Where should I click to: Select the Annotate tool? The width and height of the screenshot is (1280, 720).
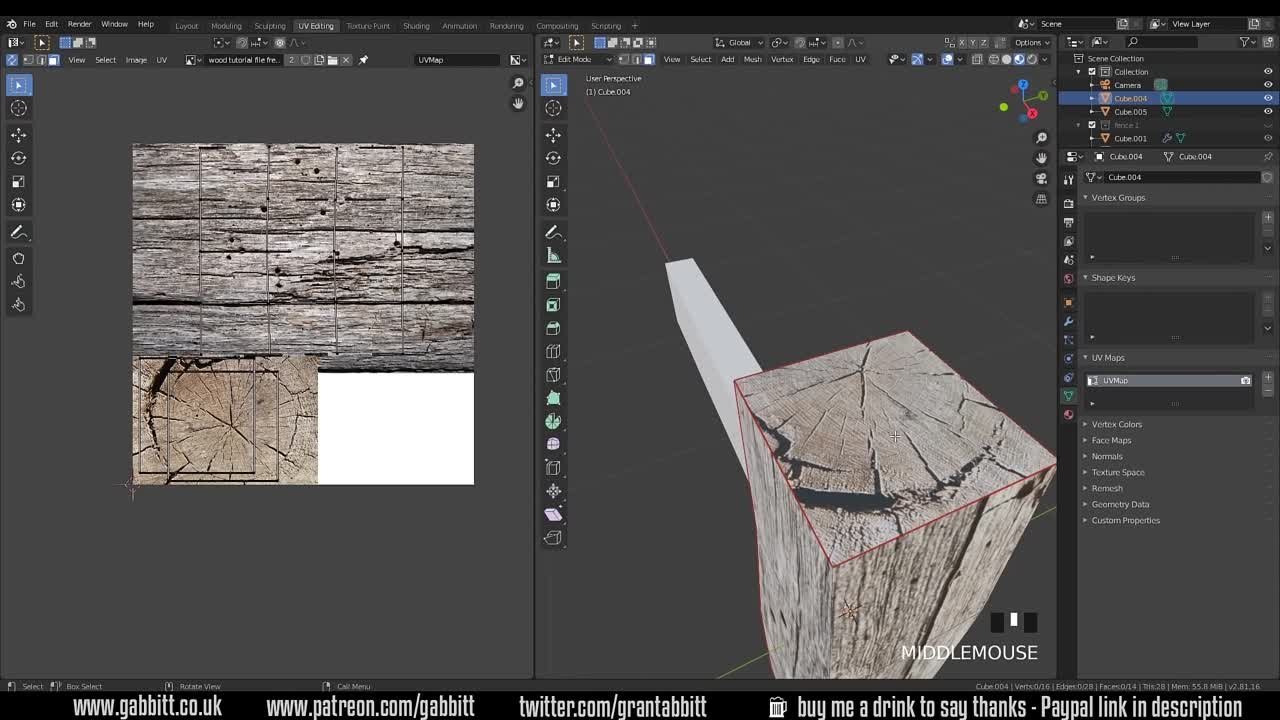(553, 232)
